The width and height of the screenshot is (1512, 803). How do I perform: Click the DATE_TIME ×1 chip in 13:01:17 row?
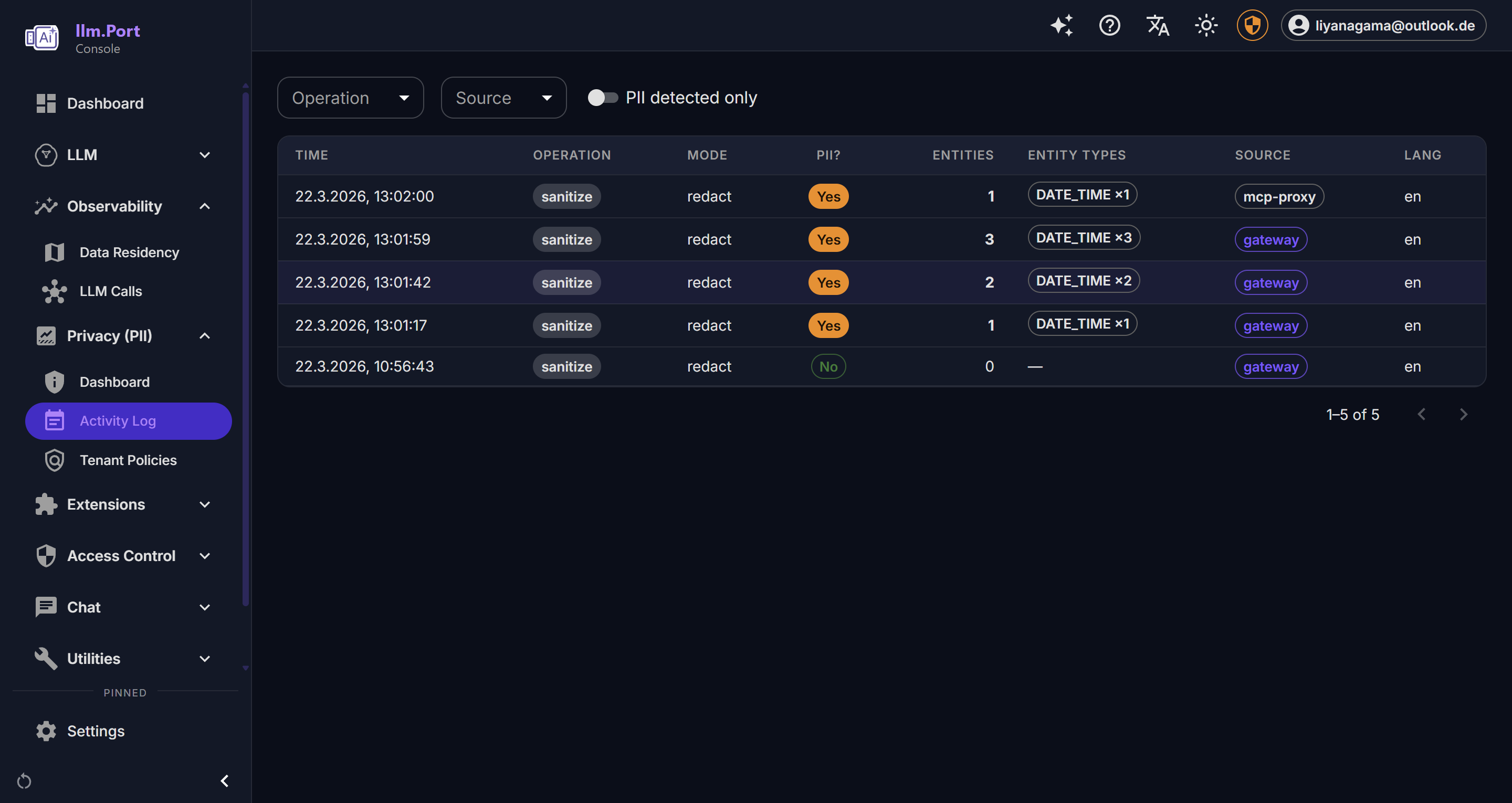1083,324
